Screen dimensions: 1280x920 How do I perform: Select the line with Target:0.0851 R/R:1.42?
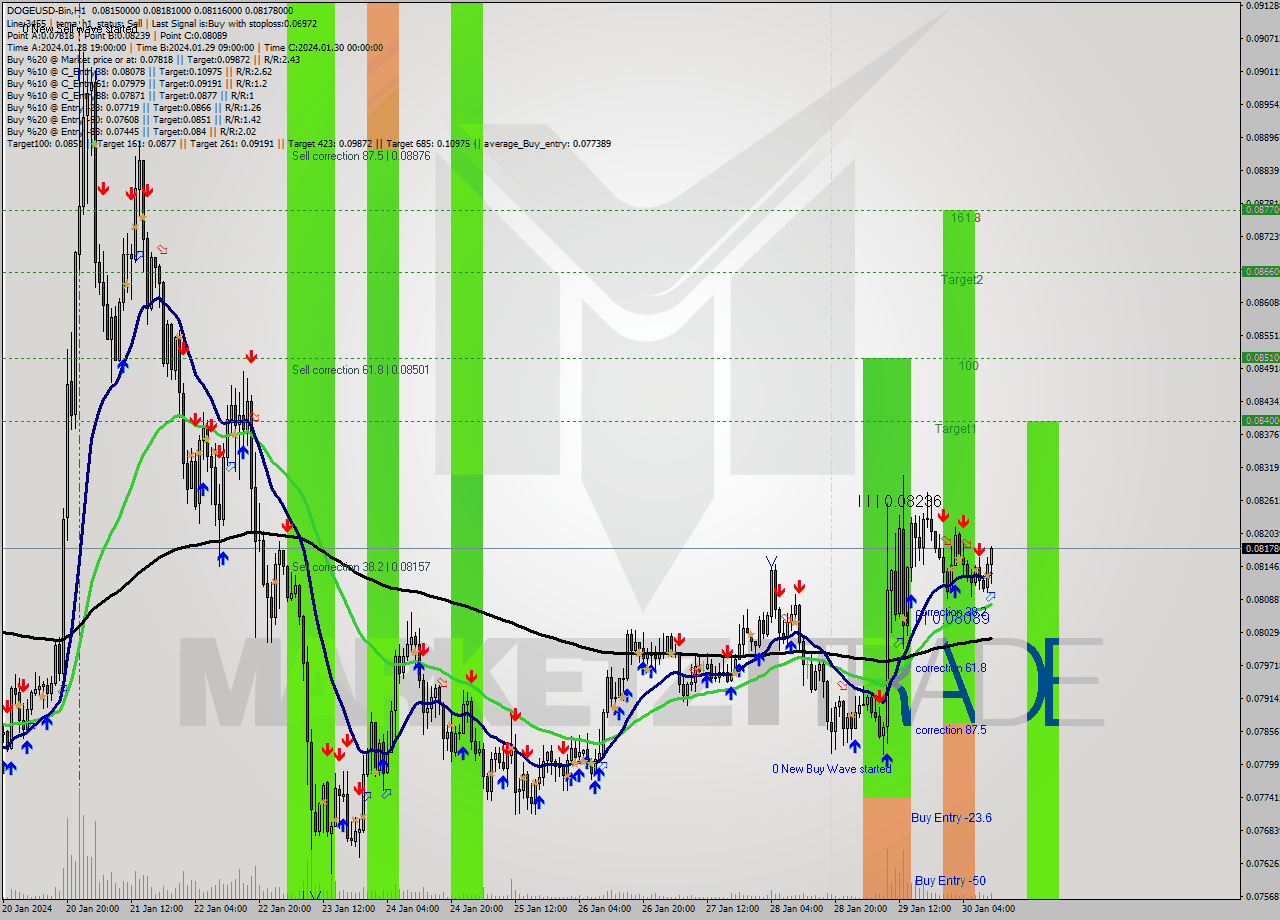133,119
